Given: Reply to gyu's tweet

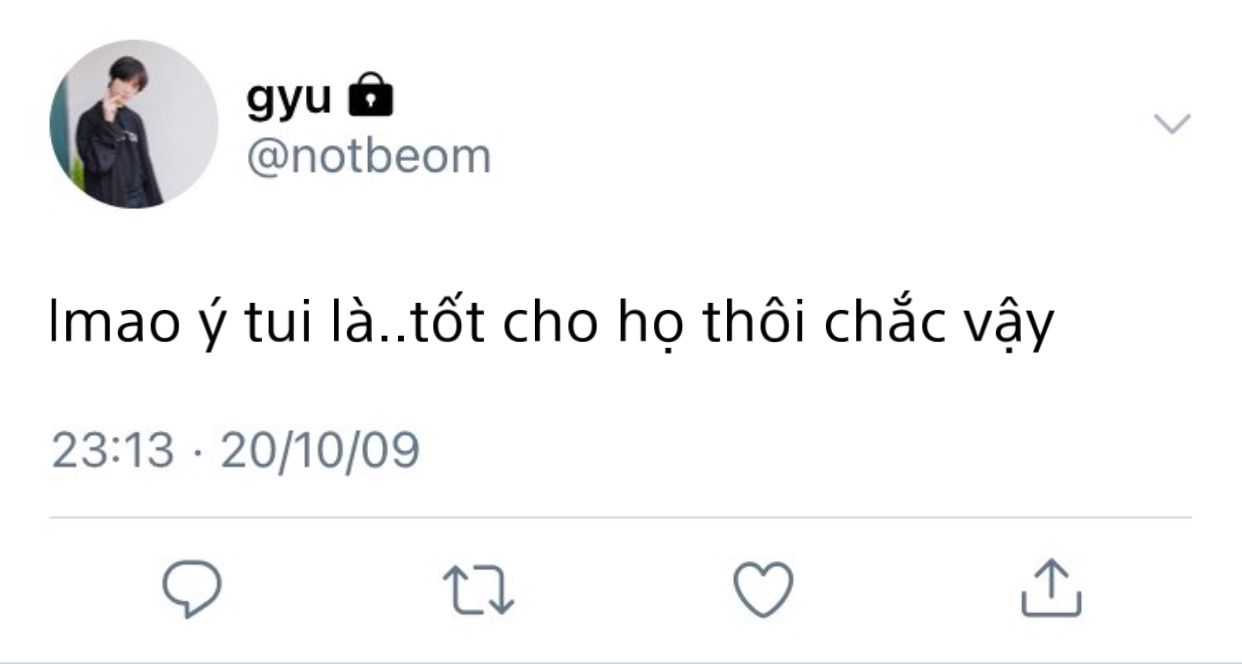Looking at the screenshot, I should (191, 587).
